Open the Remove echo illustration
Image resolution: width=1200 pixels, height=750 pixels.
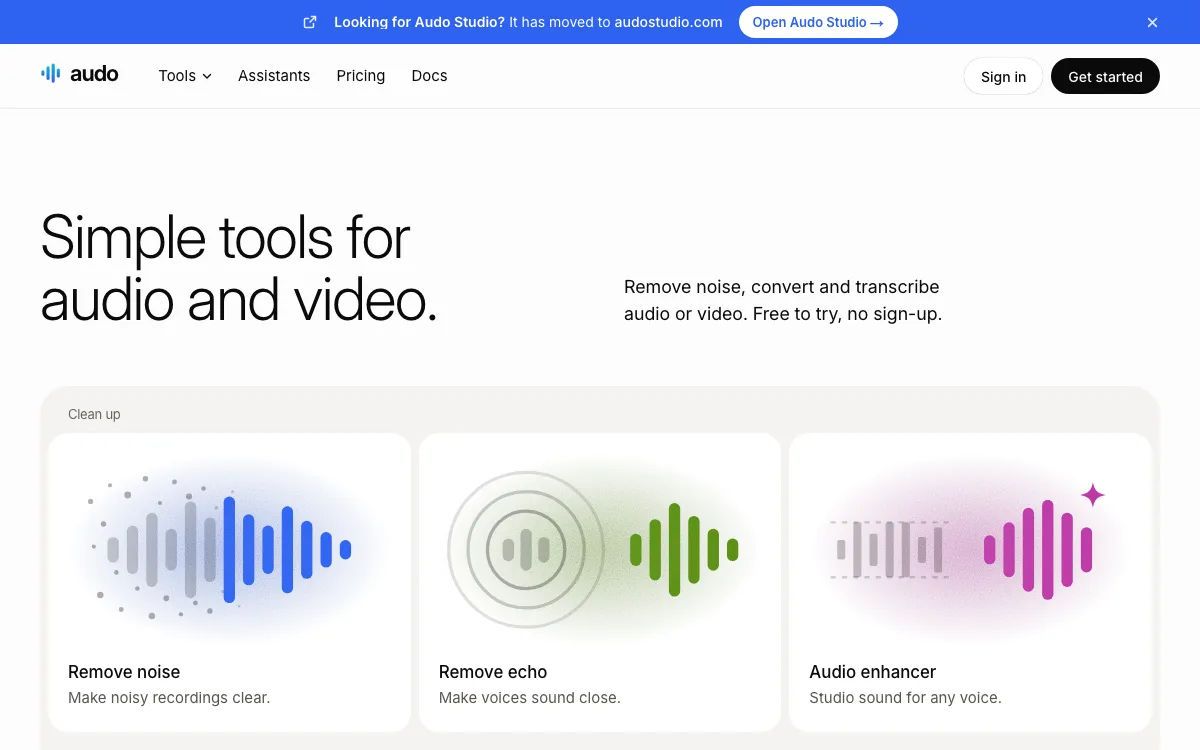(x=600, y=548)
